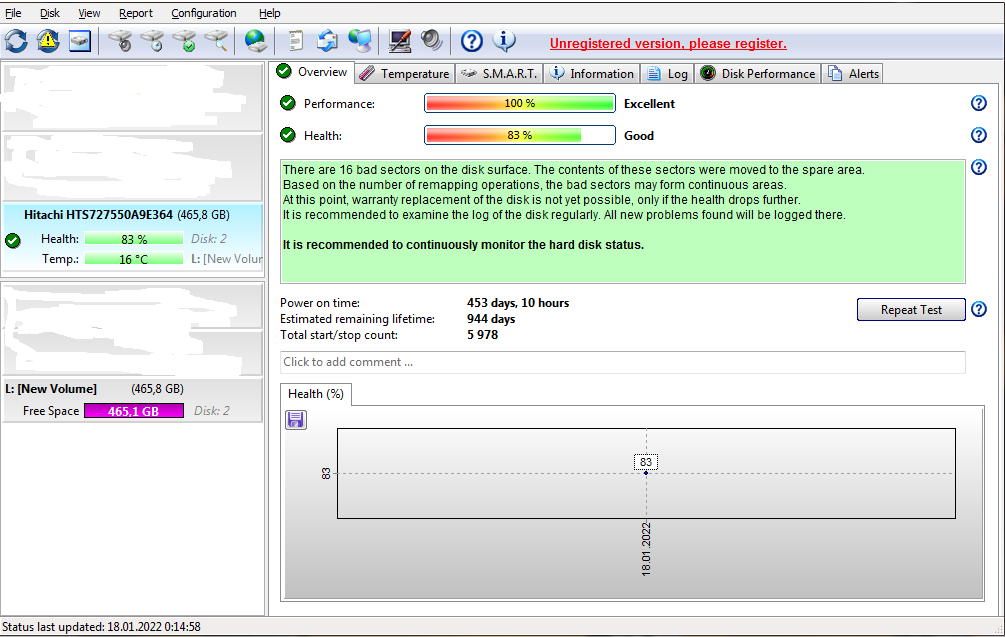This screenshot has width=1005, height=637.
Task: Click help icon beside Repeat Test button
Action: click(978, 309)
